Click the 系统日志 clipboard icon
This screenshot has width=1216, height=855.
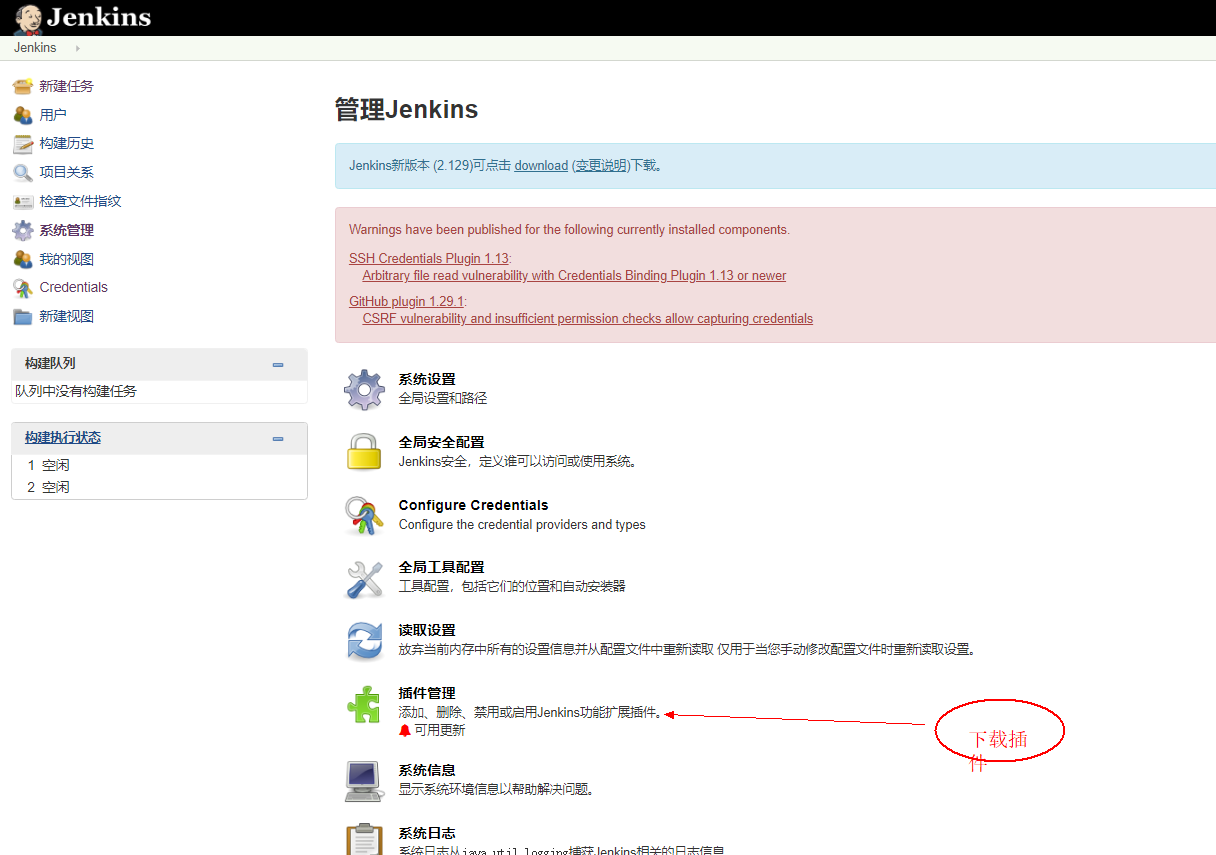pyautogui.click(x=364, y=839)
